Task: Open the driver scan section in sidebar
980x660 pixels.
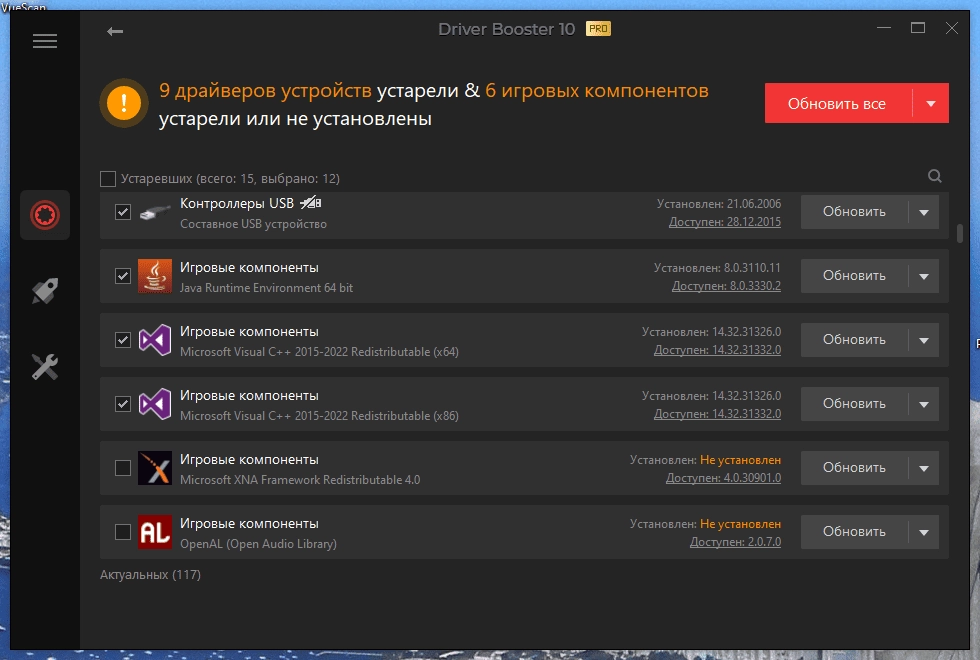Action: 45,215
